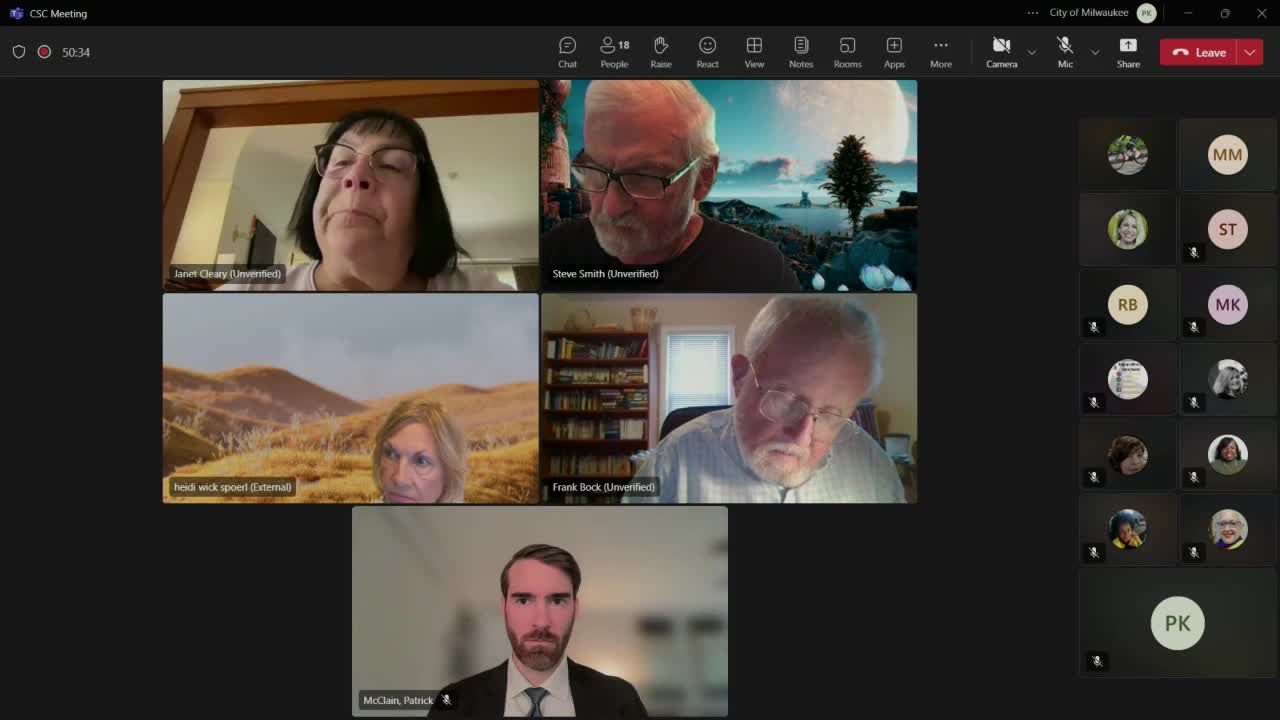Select Frank Bock's video tile
This screenshot has width=1280, height=720.
pos(729,398)
